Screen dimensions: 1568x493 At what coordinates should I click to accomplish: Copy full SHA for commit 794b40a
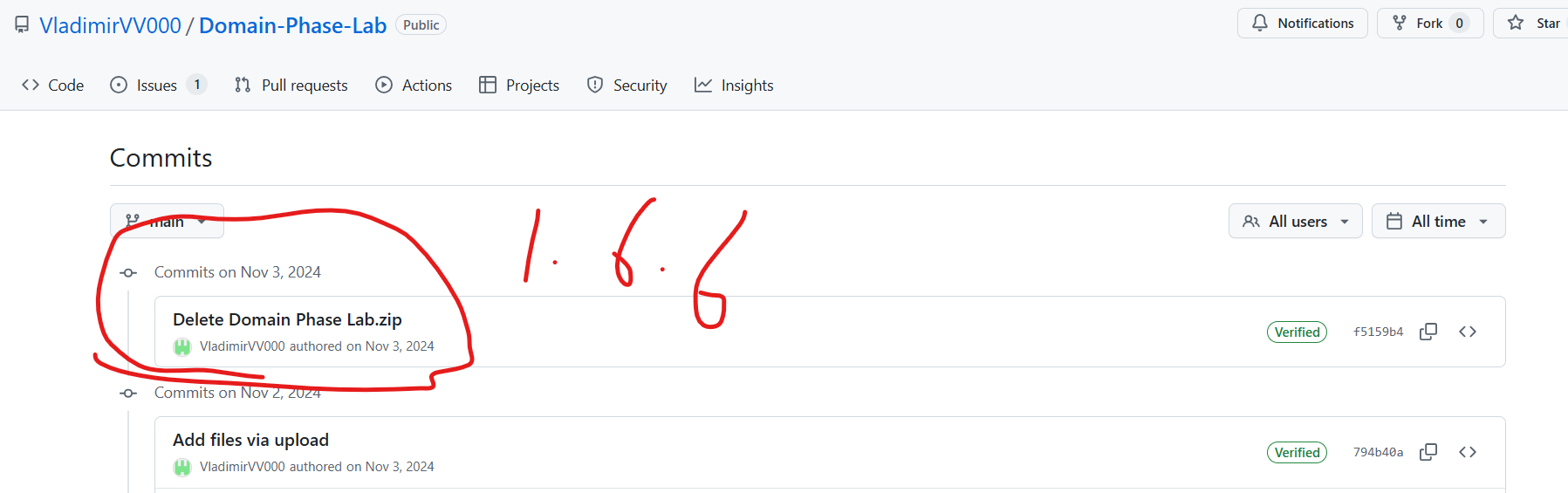[1428, 452]
